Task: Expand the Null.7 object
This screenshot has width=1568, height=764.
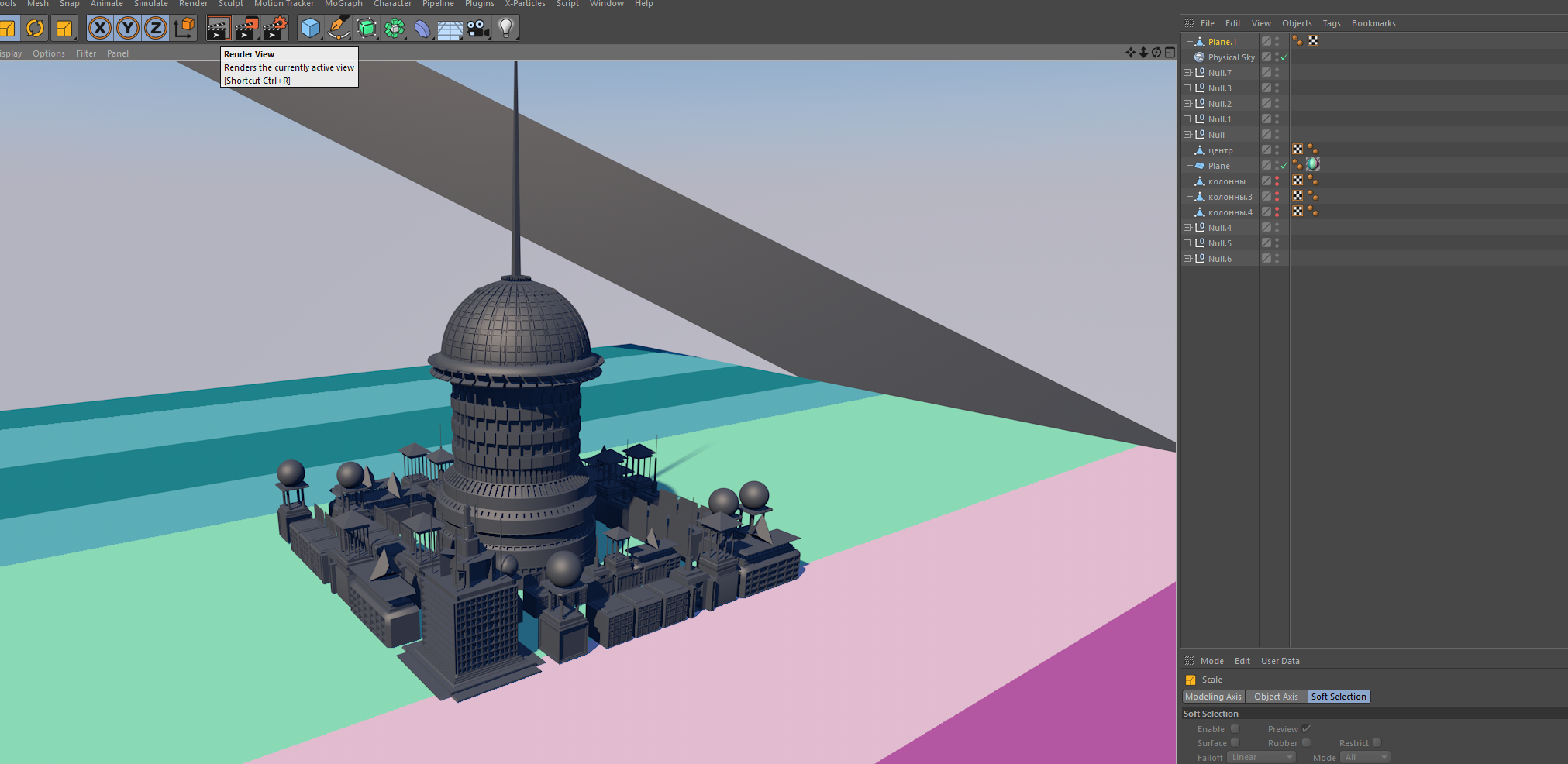Action: [1187, 73]
